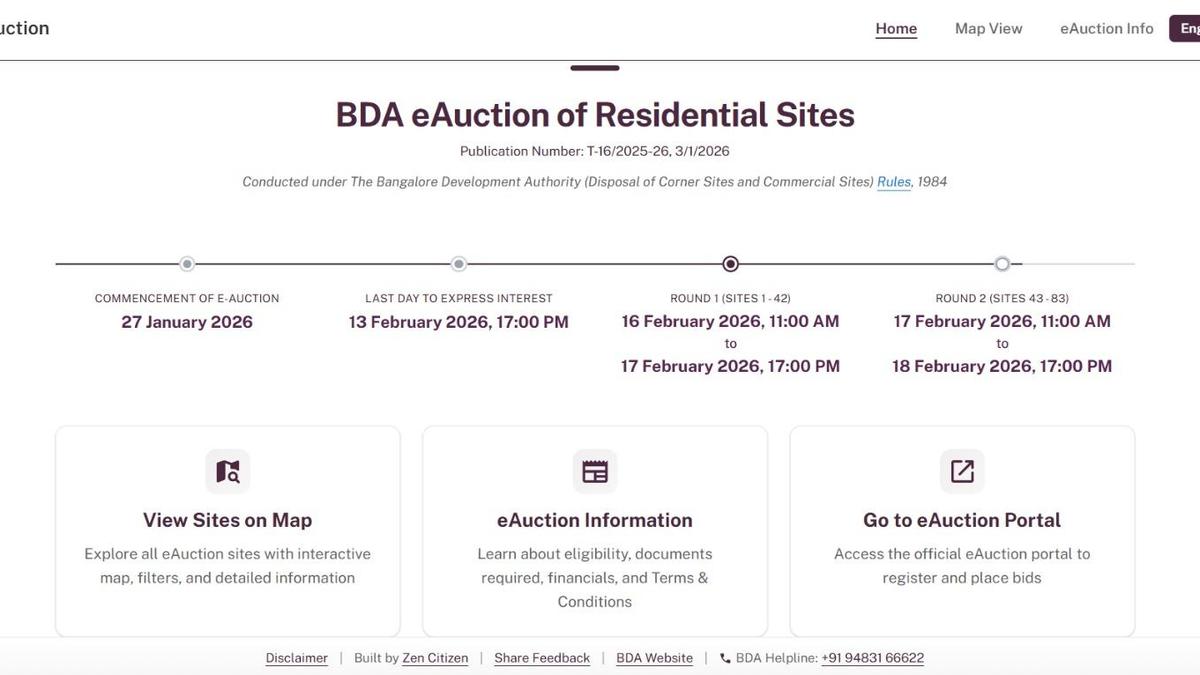Select the Round 2 timeline marker
Viewport: 1200px width, 675px height.
coord(1002,264)
